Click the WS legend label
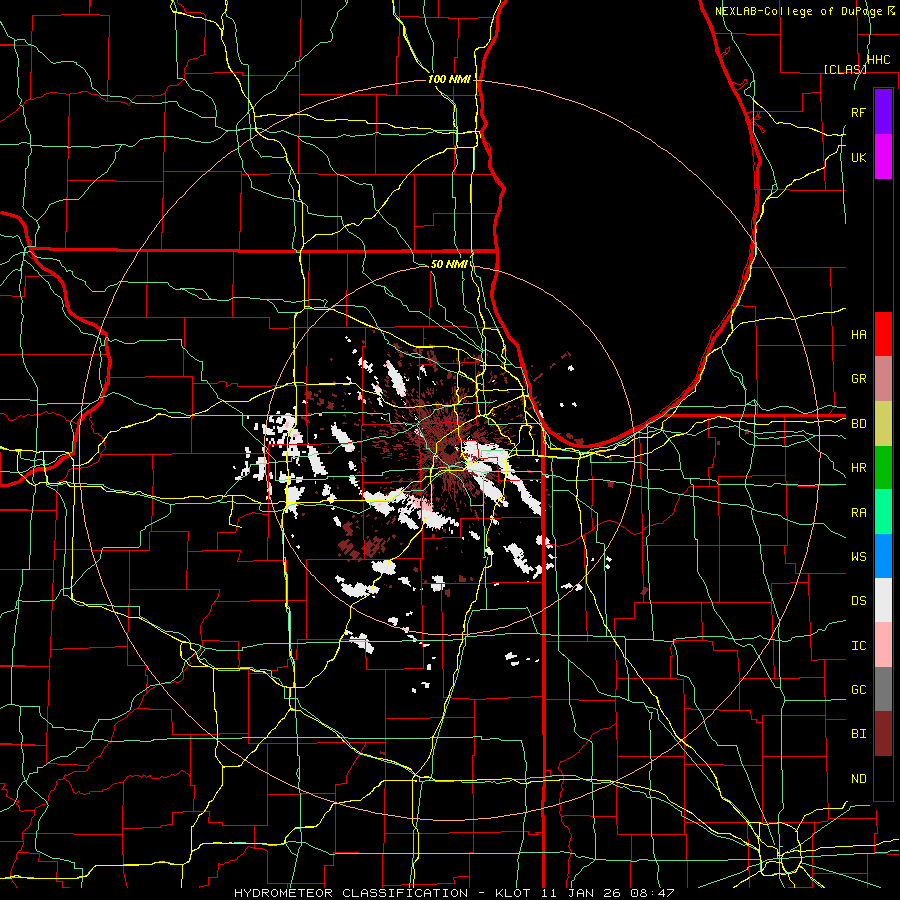 (x=858, y=557)
